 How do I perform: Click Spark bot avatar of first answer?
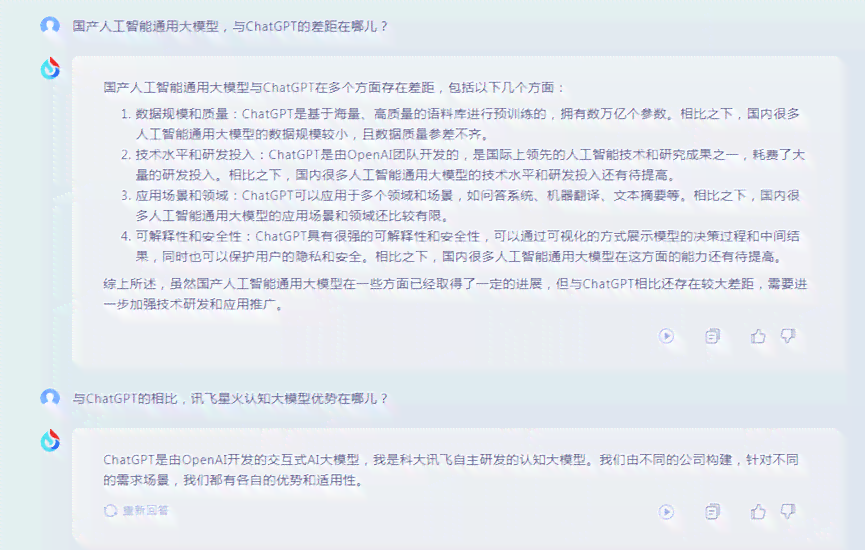coord(50,68)
